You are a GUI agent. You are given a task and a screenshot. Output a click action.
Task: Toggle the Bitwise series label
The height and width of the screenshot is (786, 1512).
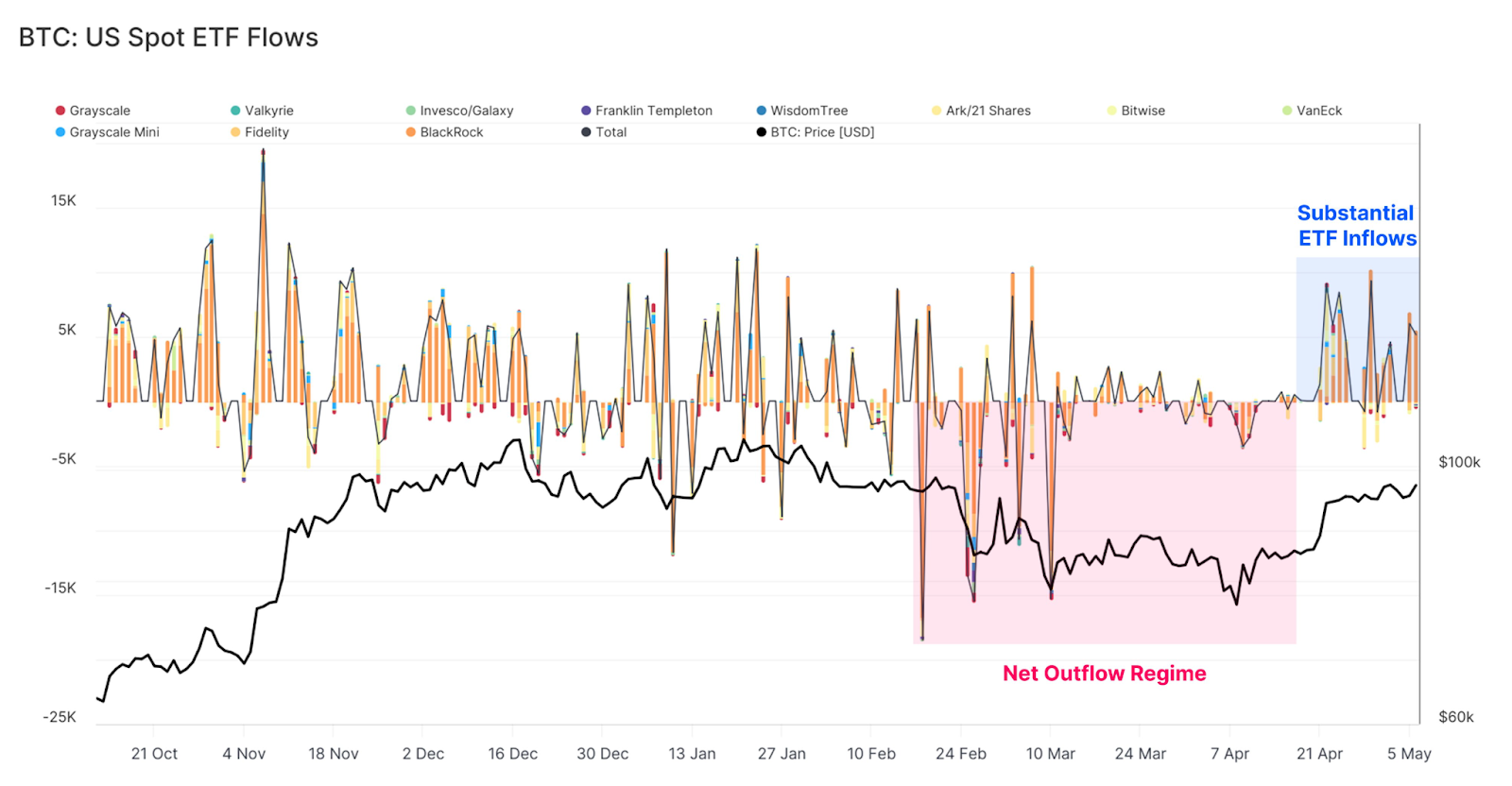[x=1143, y=111]
